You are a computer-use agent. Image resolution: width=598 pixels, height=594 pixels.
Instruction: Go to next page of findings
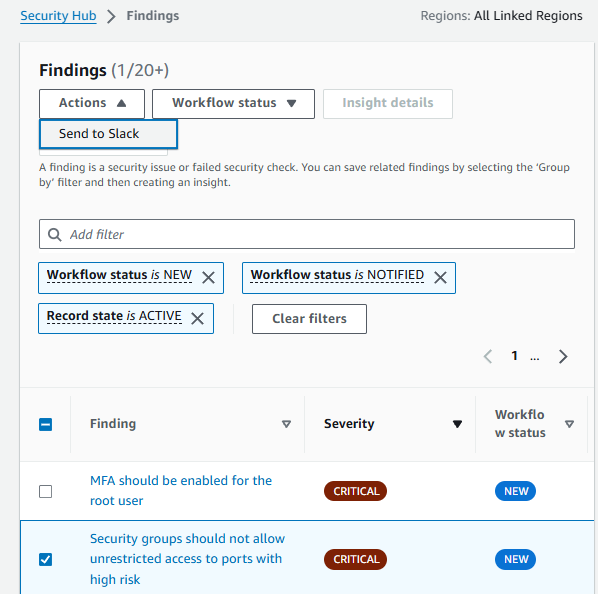click(563, 356)
